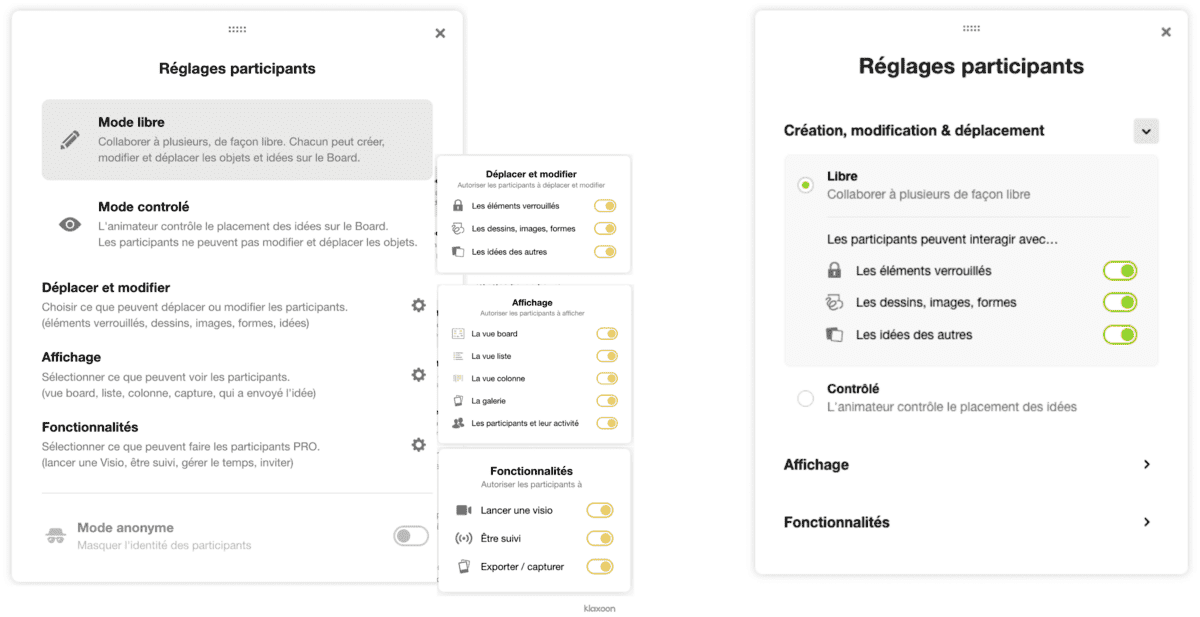
Task: Click the drag handle atop the left panel
Action: [237, 30]
